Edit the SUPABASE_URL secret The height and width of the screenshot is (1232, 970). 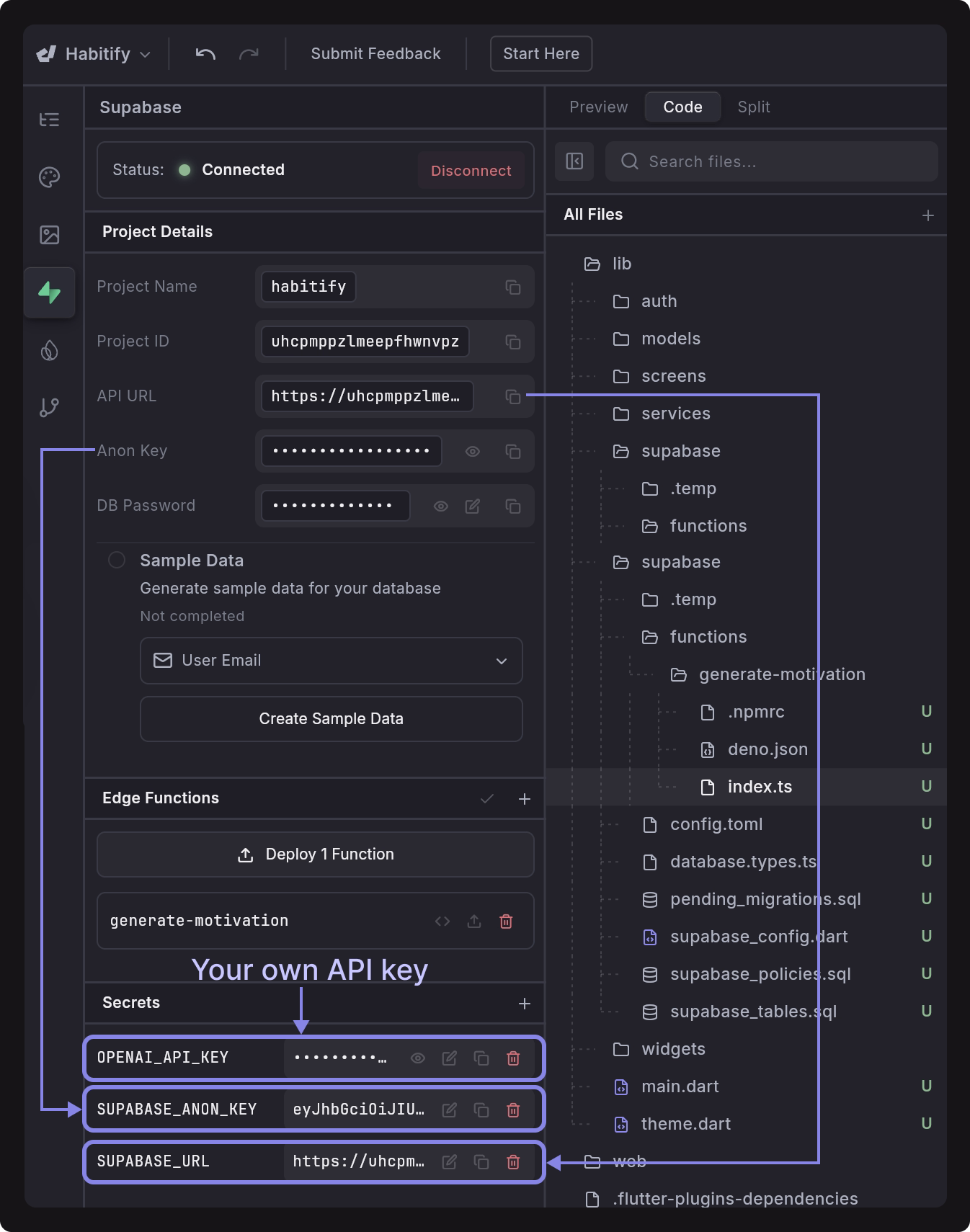click(x=449, y=1162)
